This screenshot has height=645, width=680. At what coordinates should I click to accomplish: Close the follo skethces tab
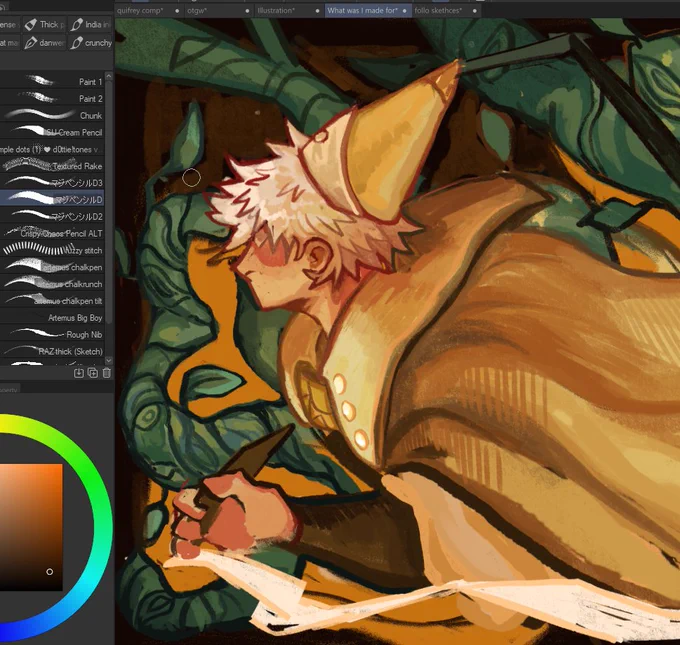click(475, 11)
